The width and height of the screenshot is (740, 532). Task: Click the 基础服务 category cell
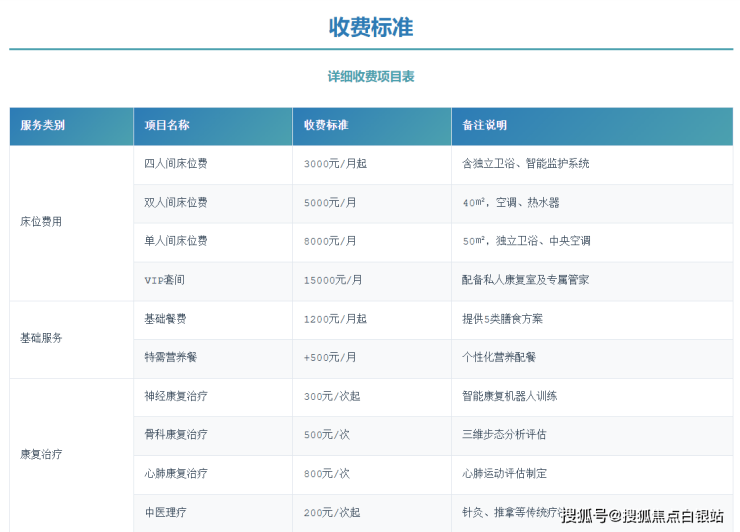[41, 338]
